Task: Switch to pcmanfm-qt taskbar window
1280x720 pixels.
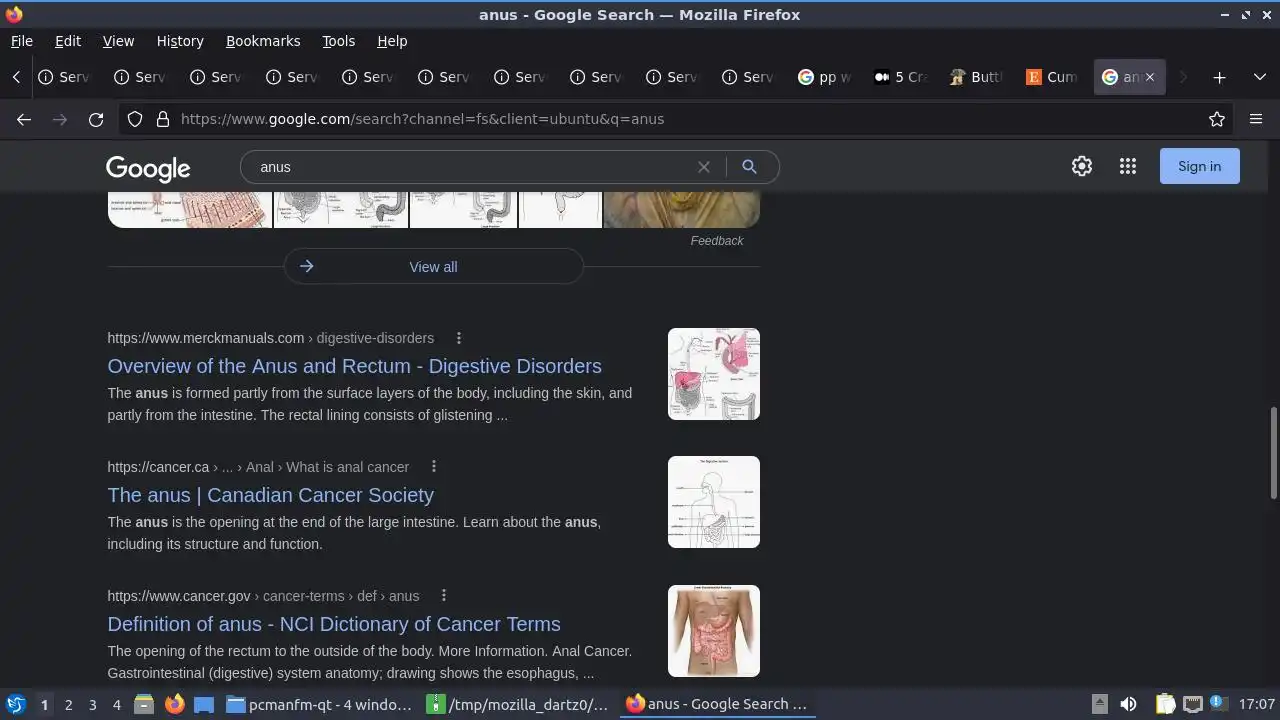Action: 320,704
